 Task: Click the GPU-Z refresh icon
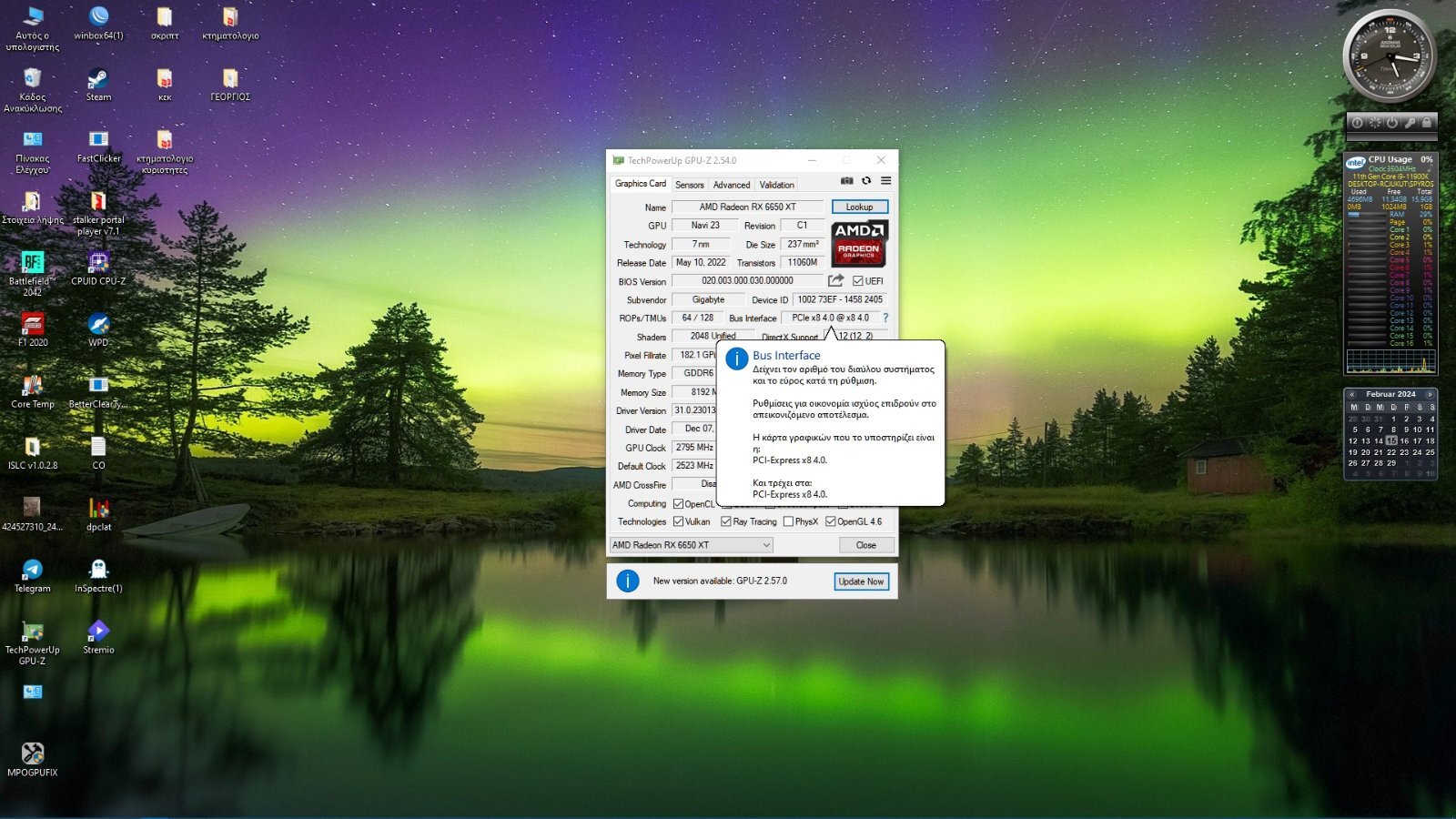point(866,181)
